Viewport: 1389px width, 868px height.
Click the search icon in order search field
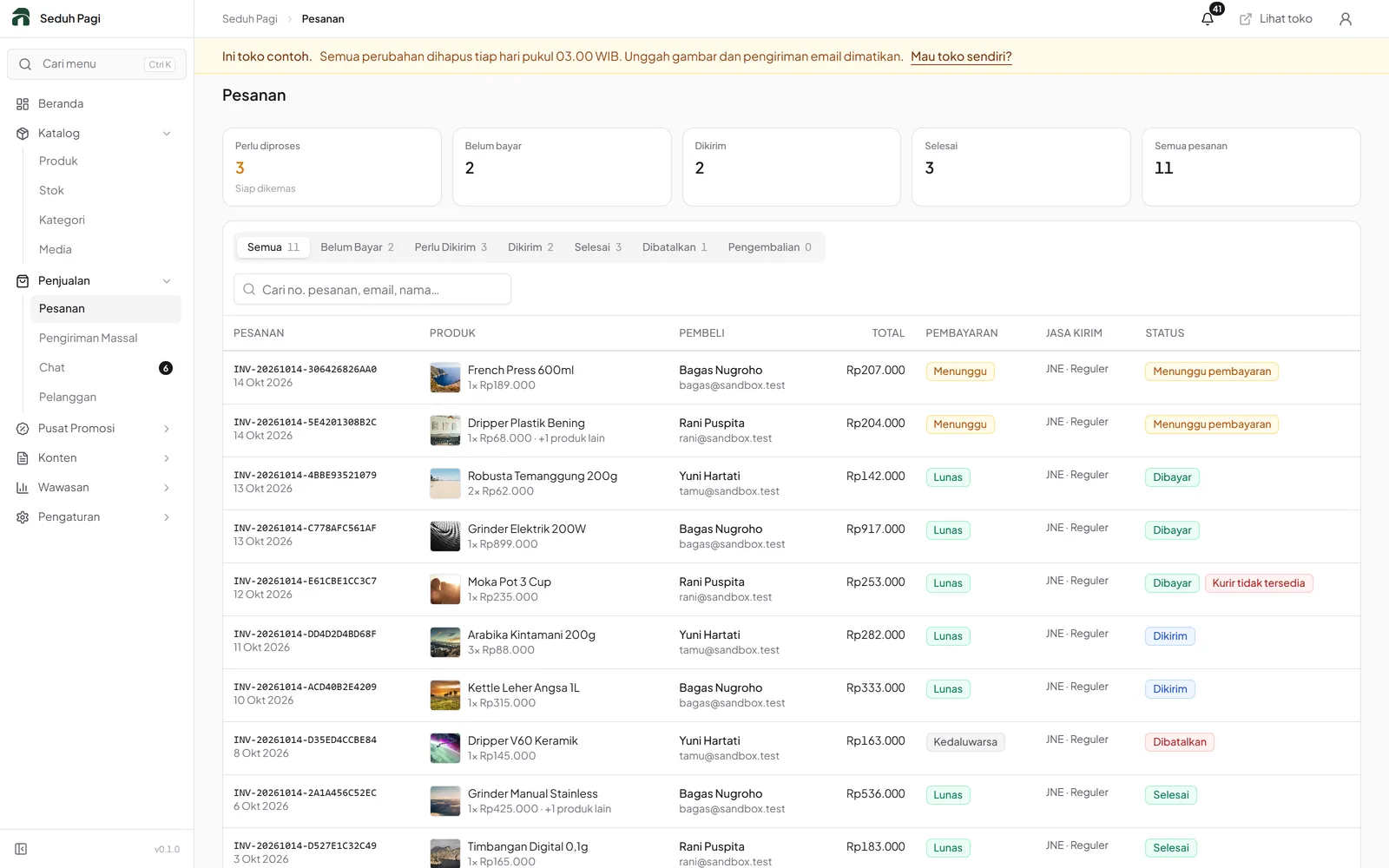click(249, 290)
